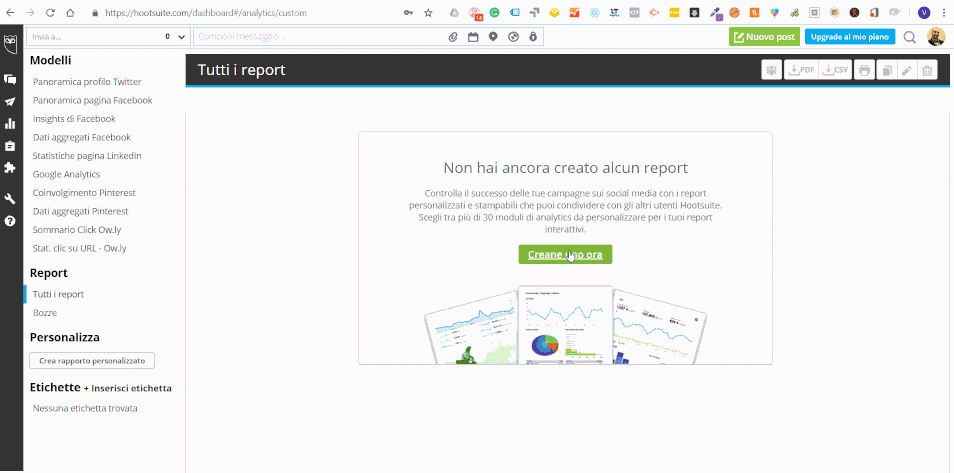Click the 'Creane uno ora' button
This screenshot has width=954, height=473.
pyautogui.click(x=565, y=254)
